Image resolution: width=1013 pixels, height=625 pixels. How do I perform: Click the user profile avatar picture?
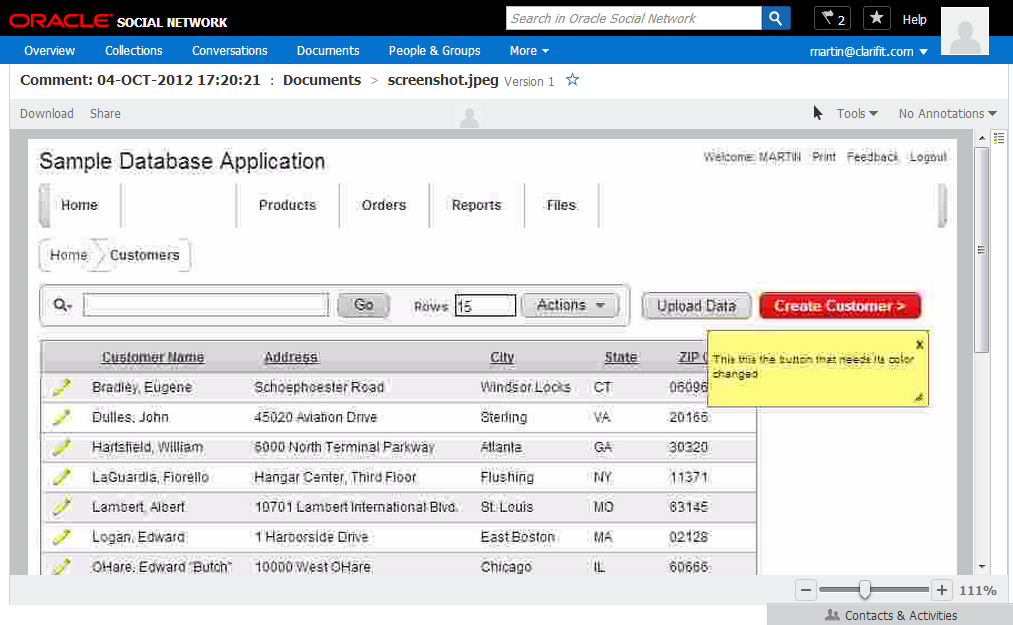pyautogui.click(x=965, y=31)
